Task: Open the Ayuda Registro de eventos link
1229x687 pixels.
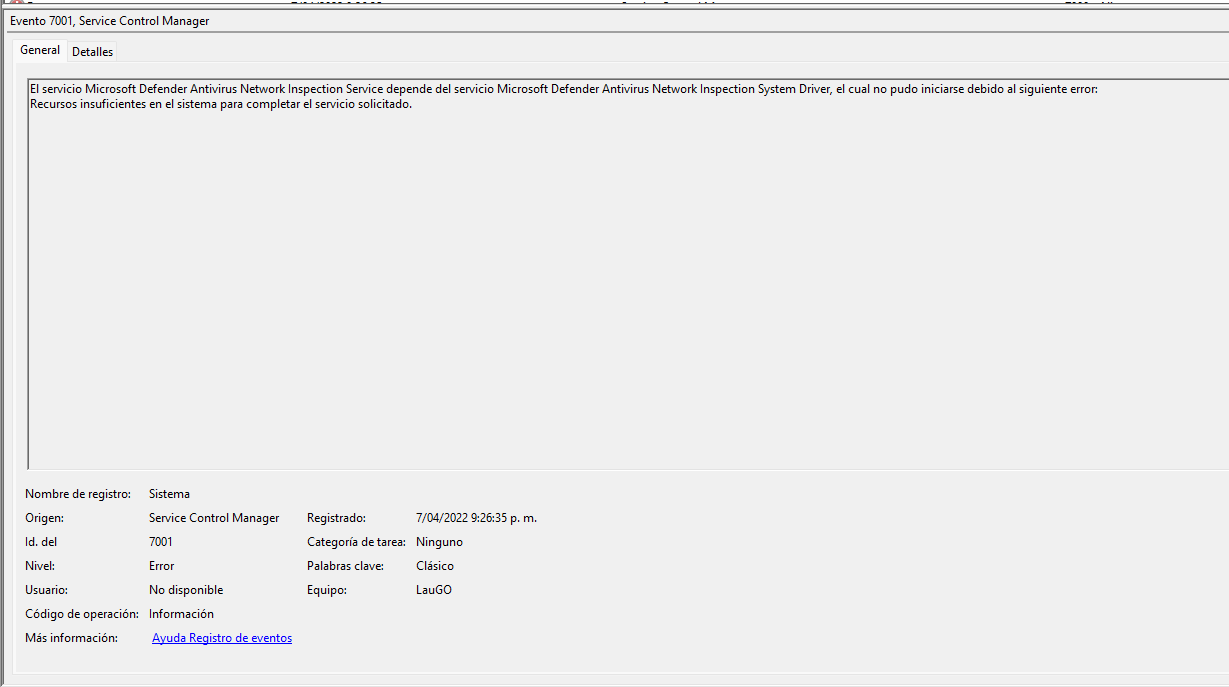Action: [222, 638]
